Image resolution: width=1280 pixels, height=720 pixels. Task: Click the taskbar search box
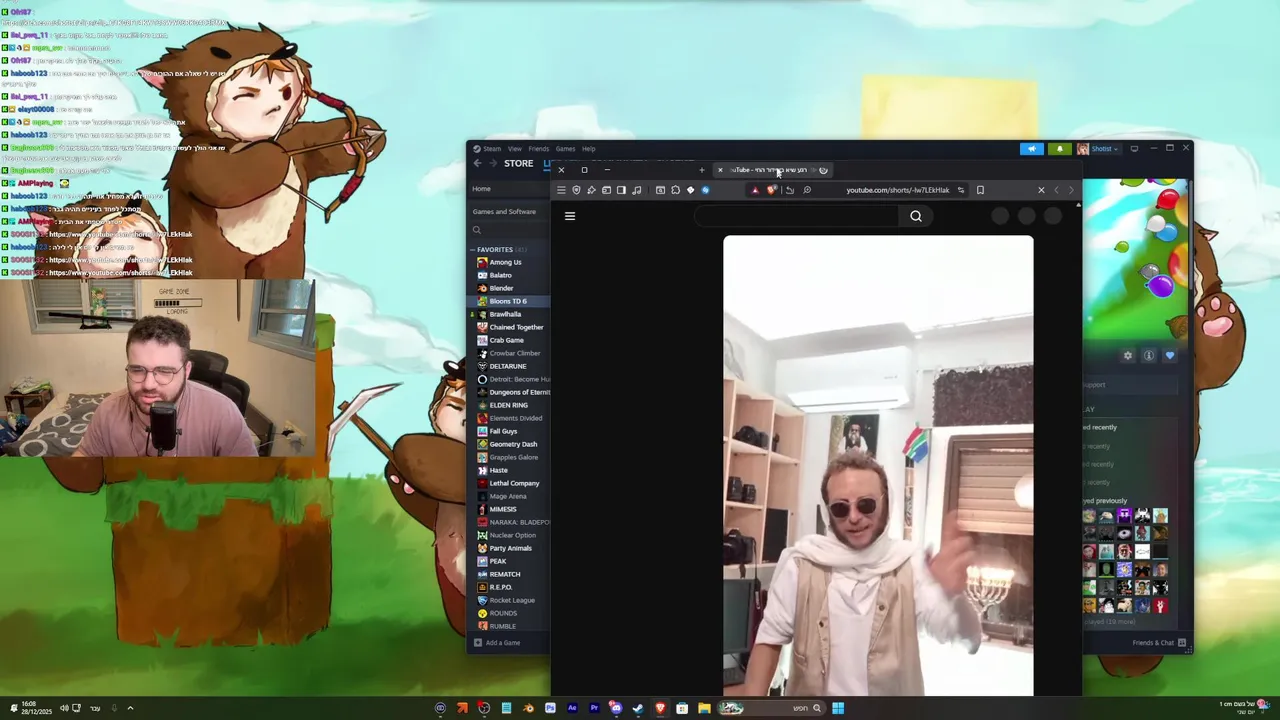click(772, 708)
